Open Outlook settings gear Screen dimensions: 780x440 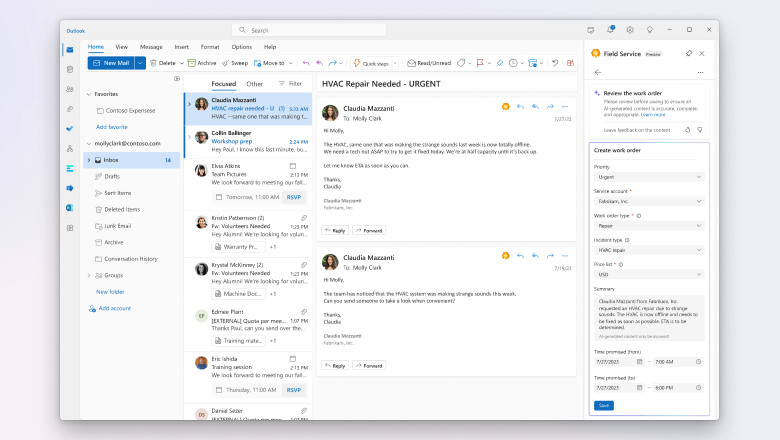[631, 30]
